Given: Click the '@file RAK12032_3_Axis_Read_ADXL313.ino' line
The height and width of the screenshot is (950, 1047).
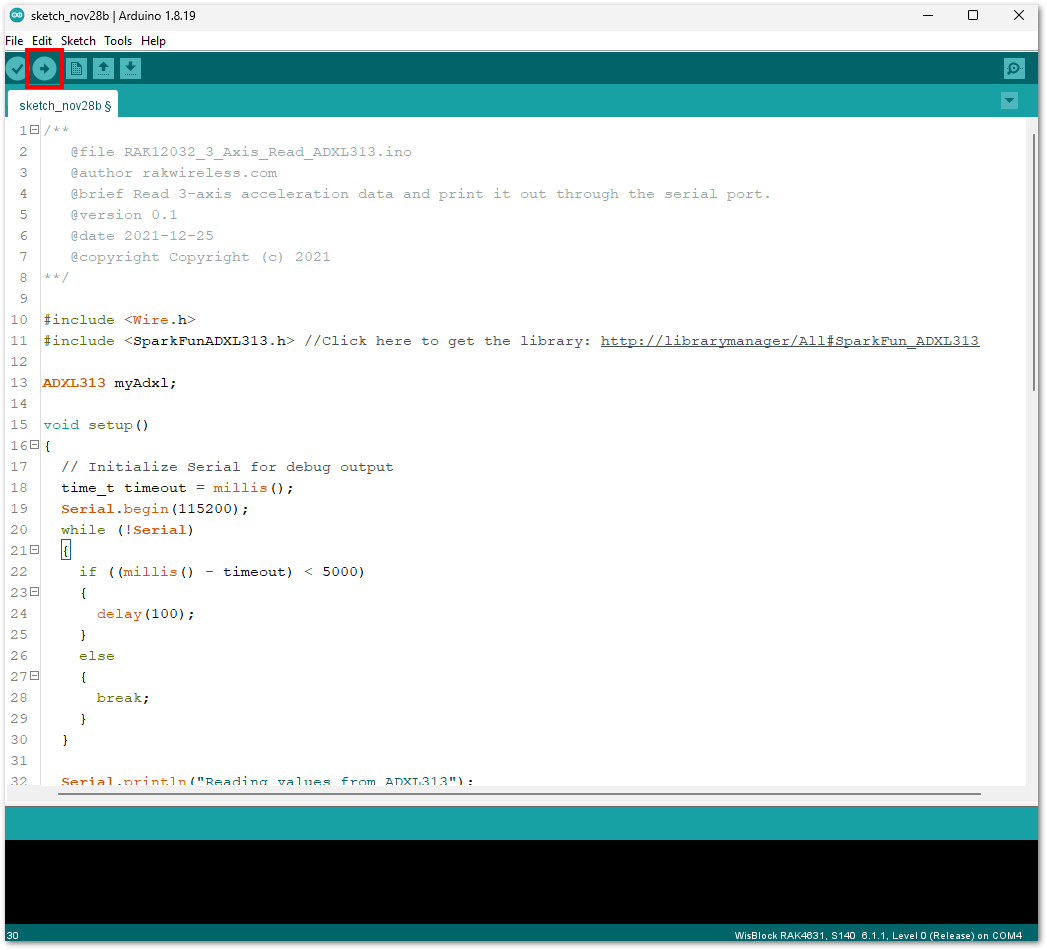Looking at the screenshot, I should pyautogui.click(x=241, y=152).
